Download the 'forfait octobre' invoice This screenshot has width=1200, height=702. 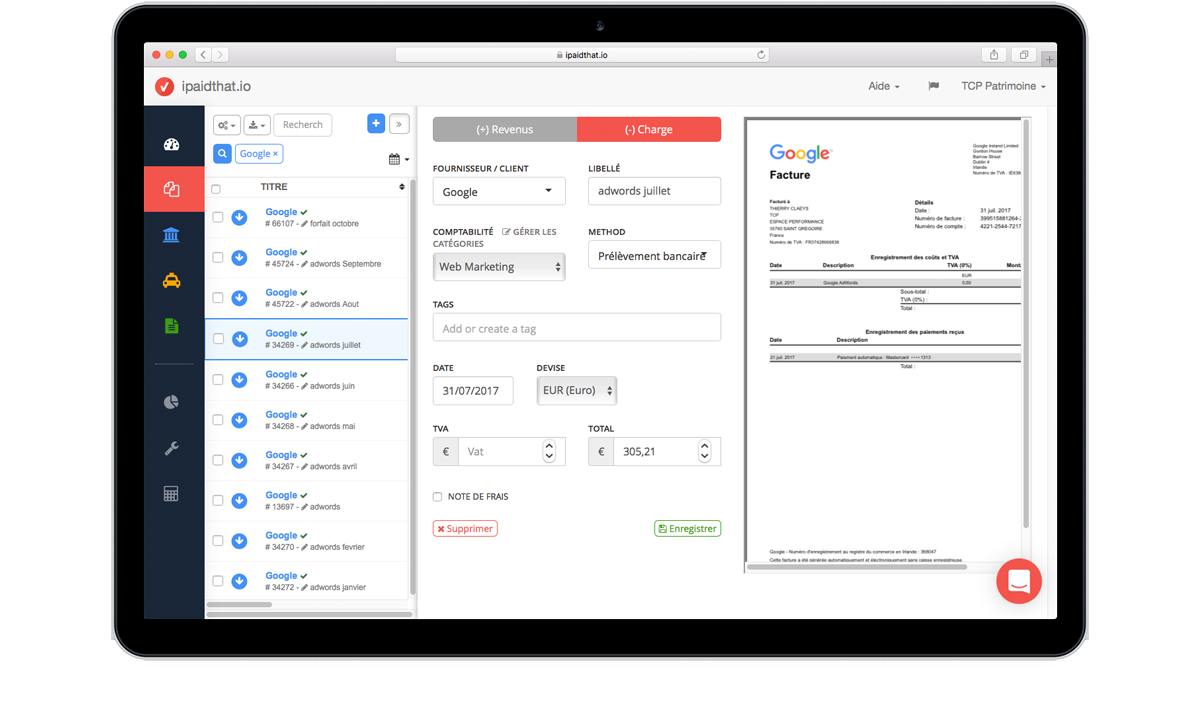tap(239, 217)
